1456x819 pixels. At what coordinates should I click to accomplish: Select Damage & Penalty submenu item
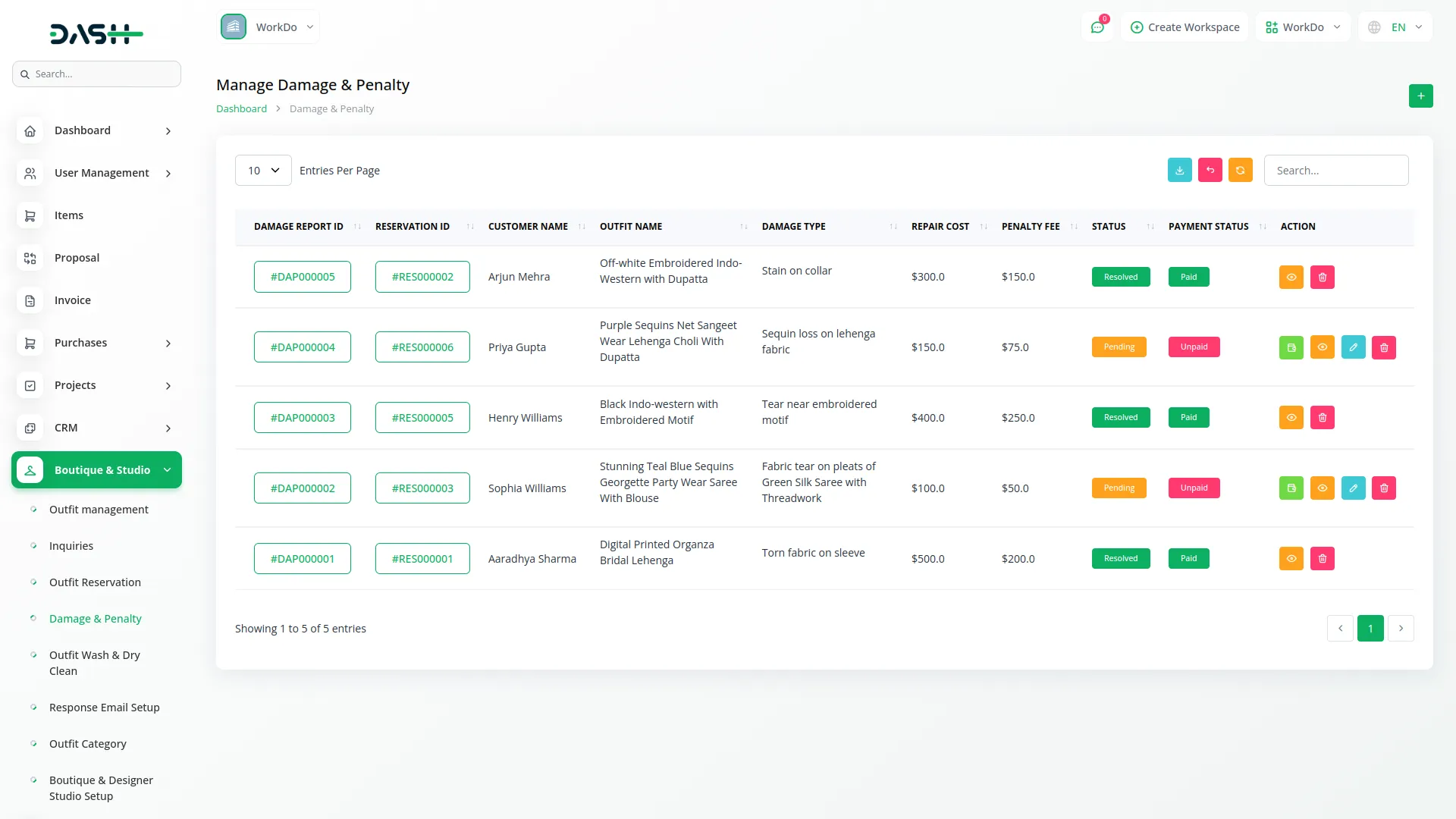click(96, 619)
